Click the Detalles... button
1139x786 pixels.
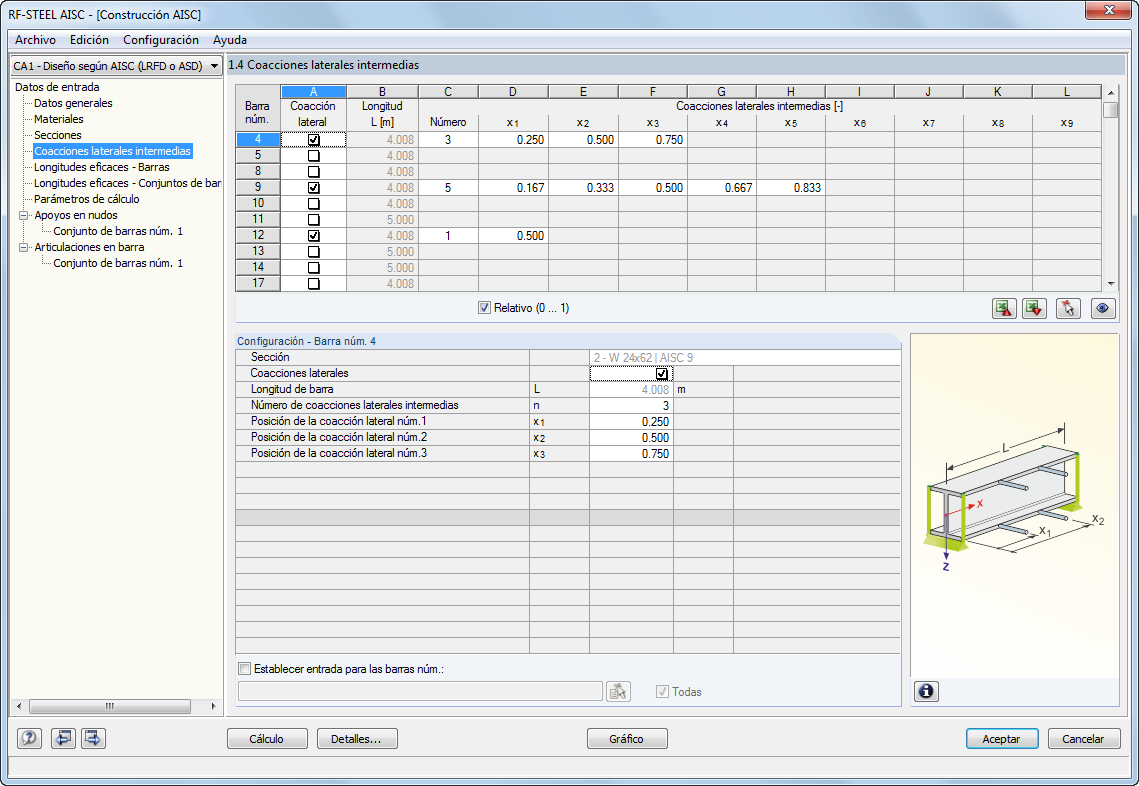coord(357,739)
